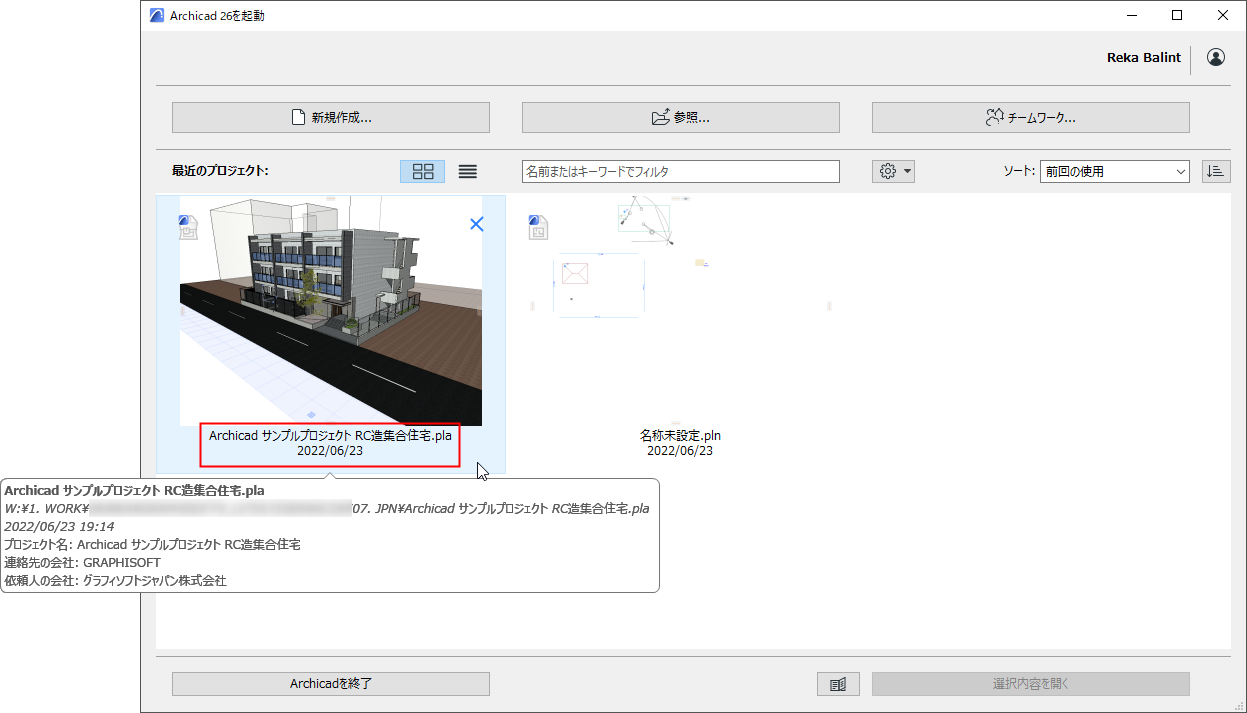Click the teamwork icon on チームワーク button
This screenshot has width=1247, height=713.
[994, 117]
